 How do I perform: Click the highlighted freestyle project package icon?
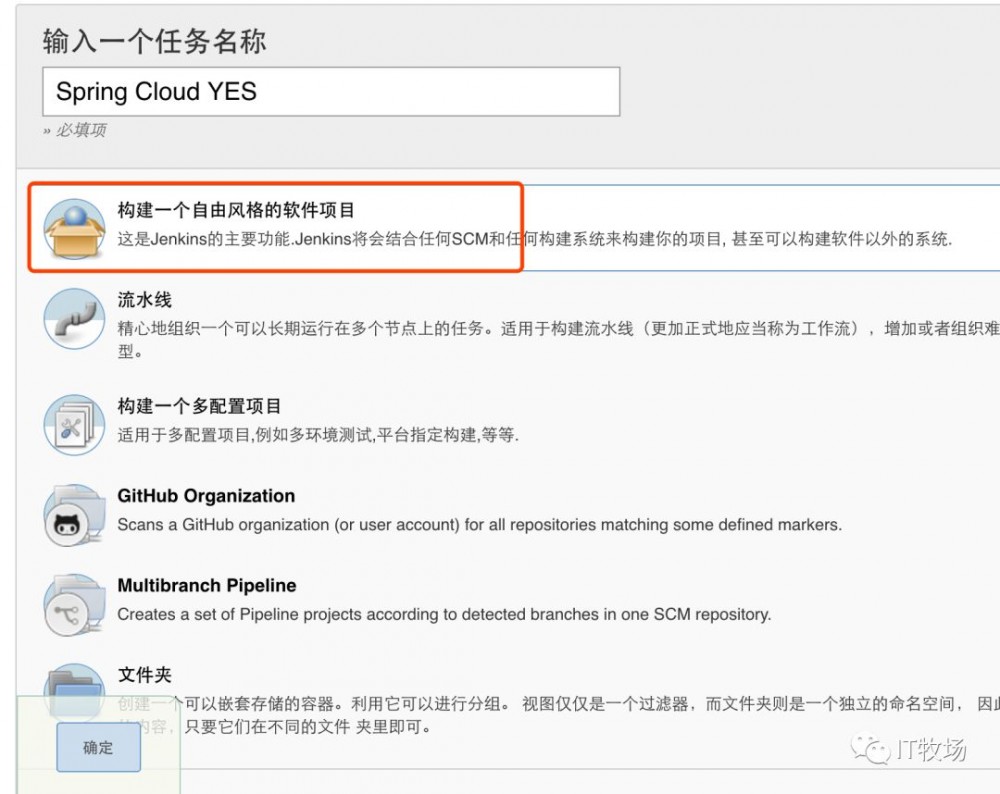[73, 222]
